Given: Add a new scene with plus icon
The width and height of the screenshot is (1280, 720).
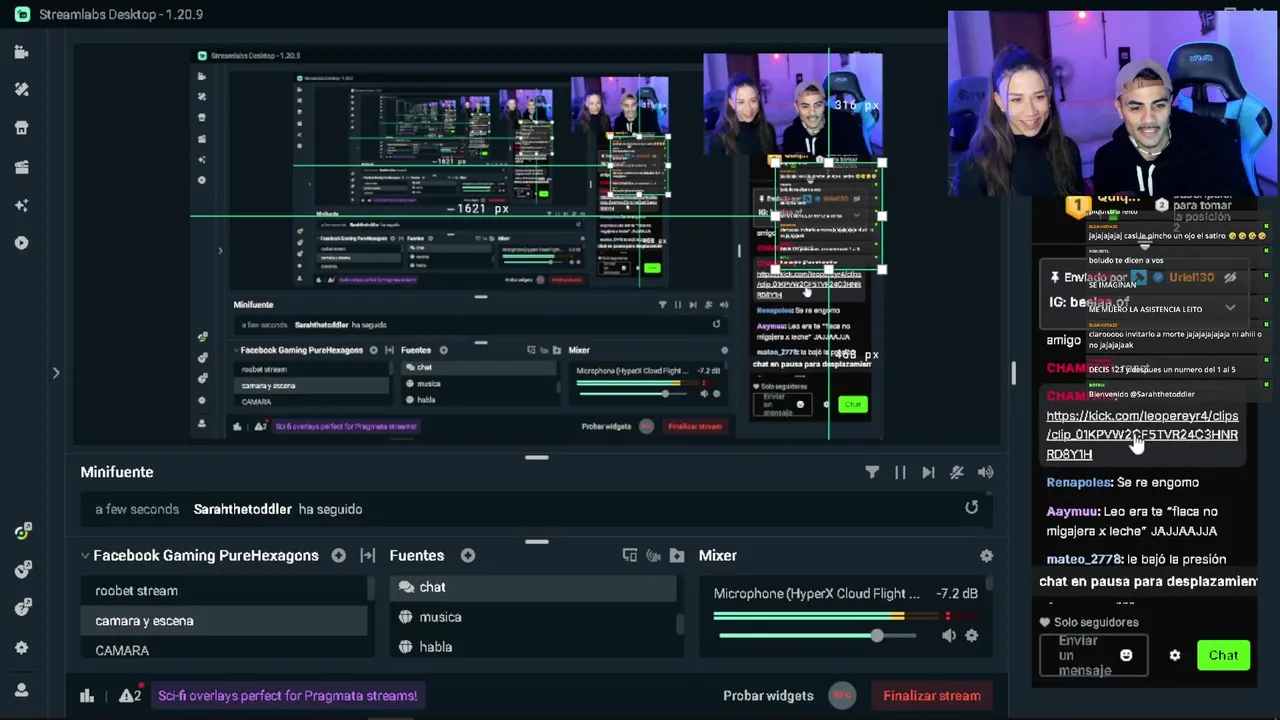Looking at the screenshot, I should pos(338,556).
